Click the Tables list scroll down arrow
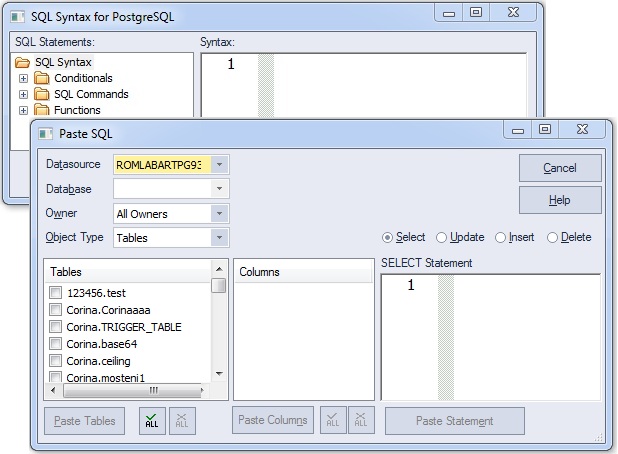 coord(220,374)
